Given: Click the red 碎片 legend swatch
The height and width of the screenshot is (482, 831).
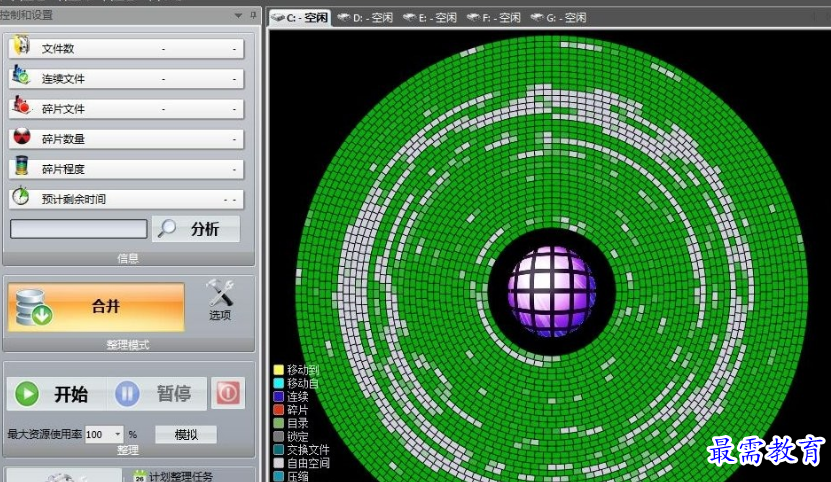Looking at the screenshot, I should [278, 409].
